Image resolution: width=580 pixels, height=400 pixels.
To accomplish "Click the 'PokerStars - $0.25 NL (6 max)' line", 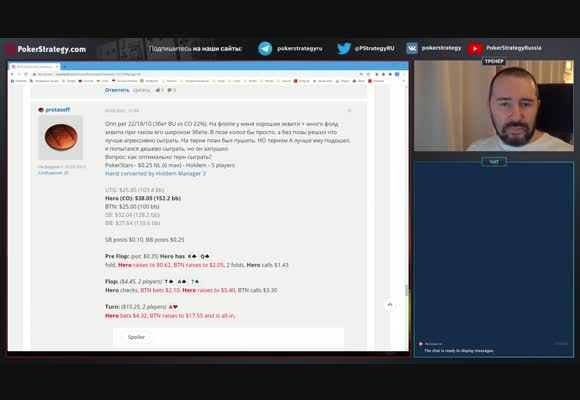I will coord(170,165).
